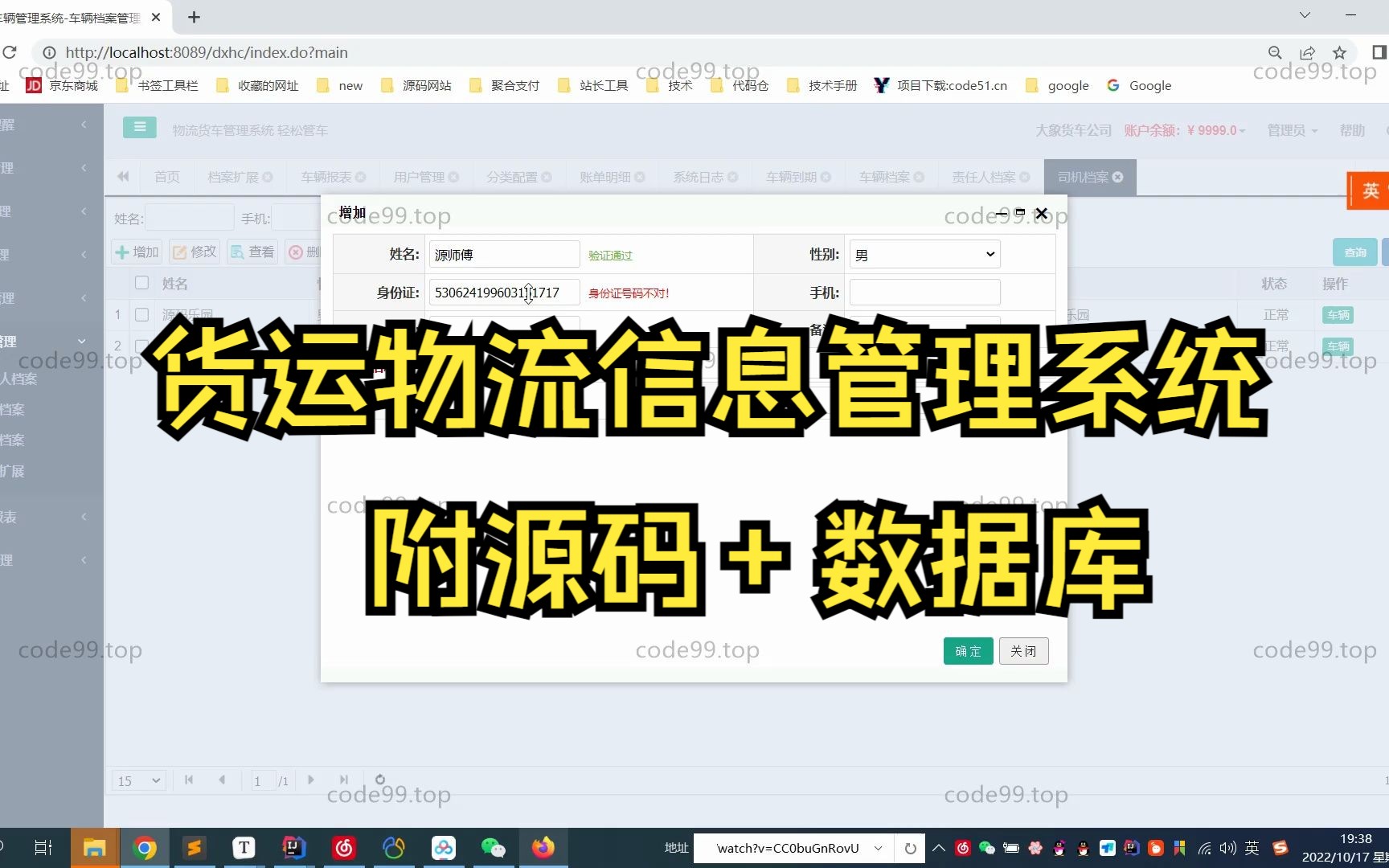Check the checkbox on table row 2
Screen dimensions: 1389x868
click(142, 346)
